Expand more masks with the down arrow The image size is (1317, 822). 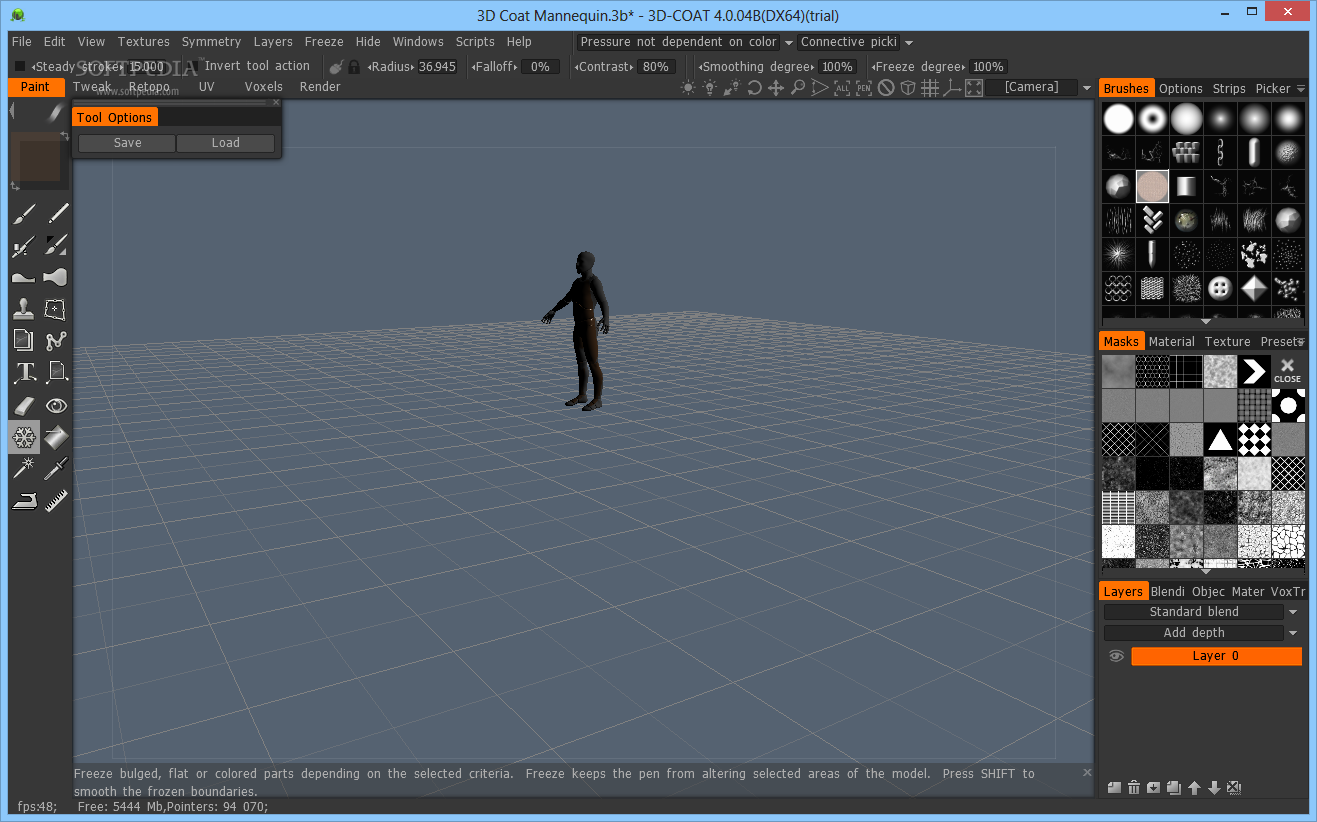1205,572
